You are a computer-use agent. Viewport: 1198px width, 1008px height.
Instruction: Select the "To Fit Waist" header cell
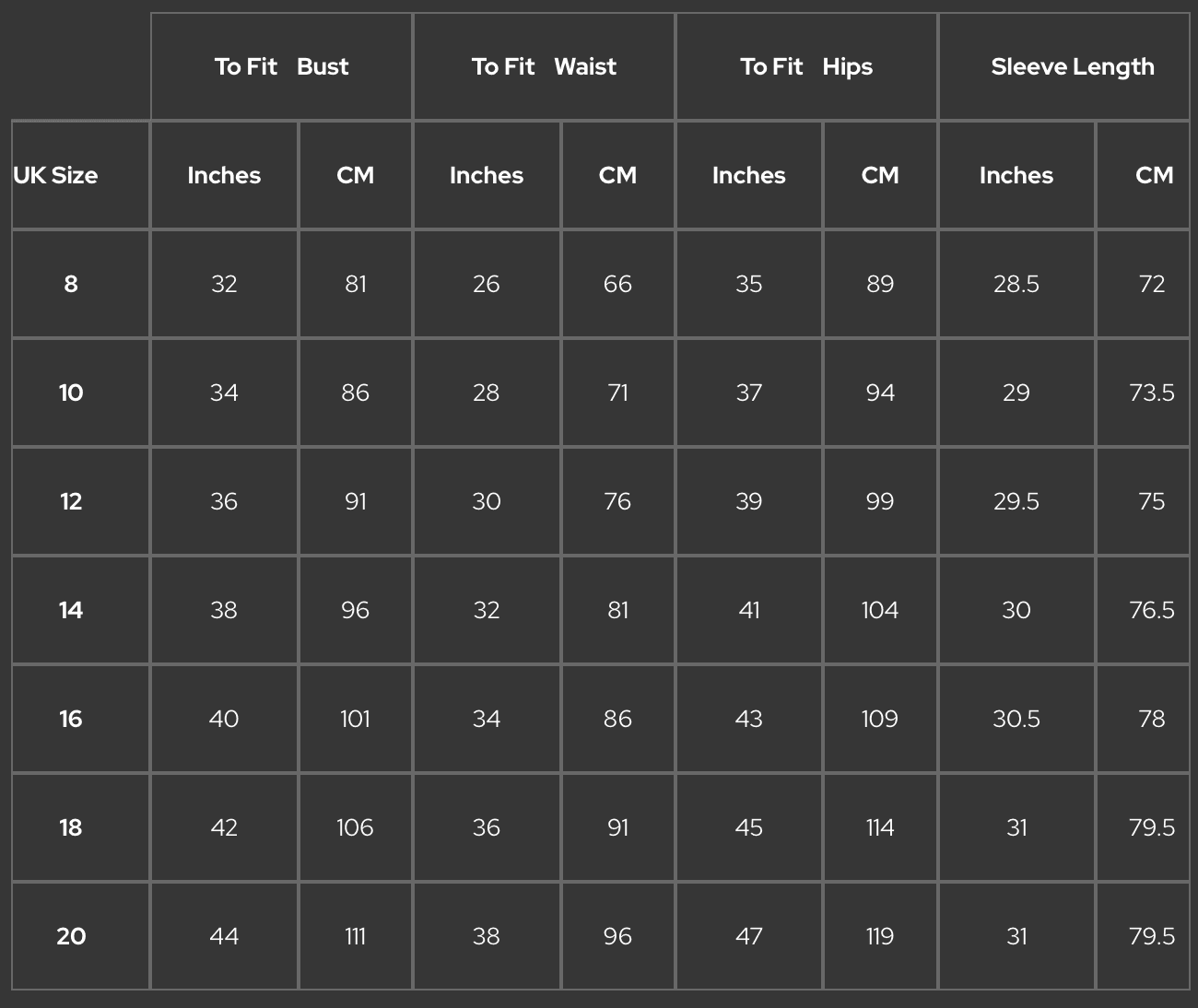point(544,66)
